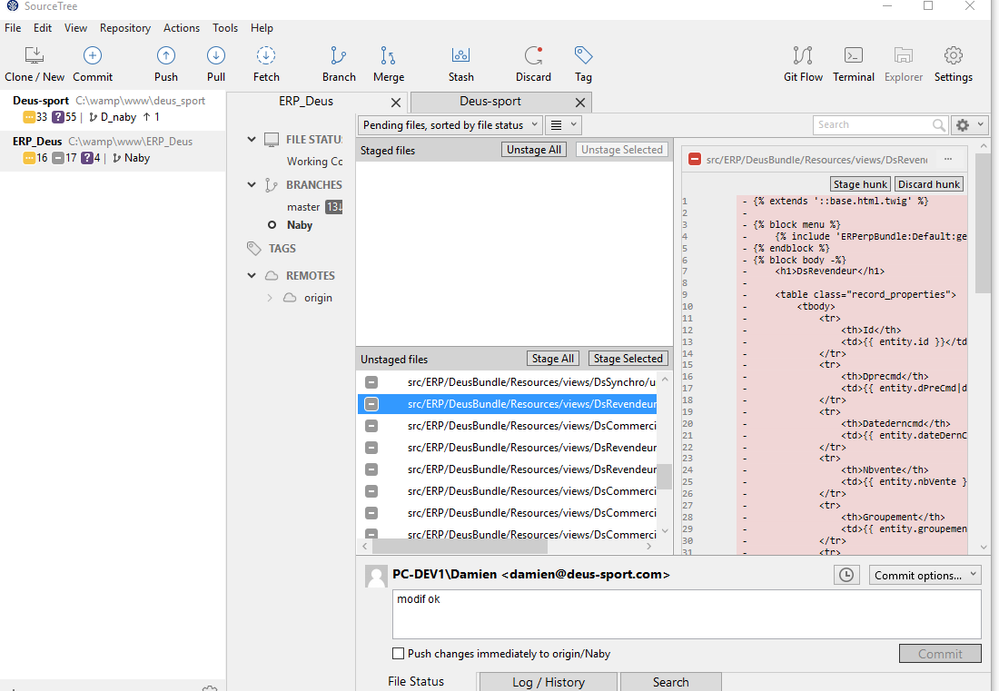Select Deus-sport repository bookmark
This screenshot has width=999, height=691.
tap(113, 109)
